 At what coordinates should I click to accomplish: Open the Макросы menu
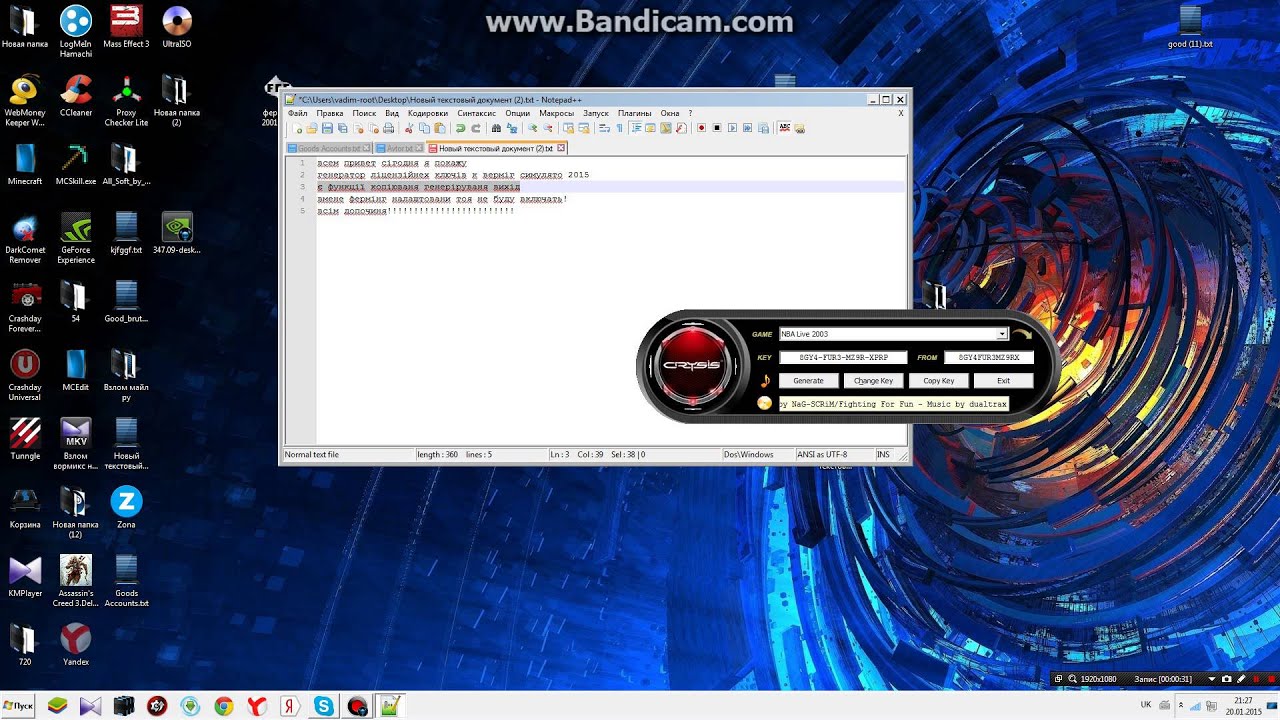556,113
